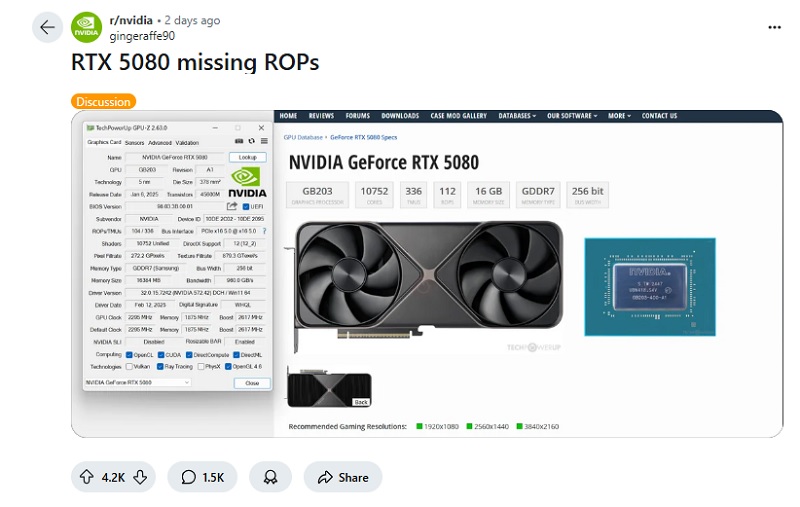
Task: Downvote the RTX 5080 post
Action: point(140,477)
